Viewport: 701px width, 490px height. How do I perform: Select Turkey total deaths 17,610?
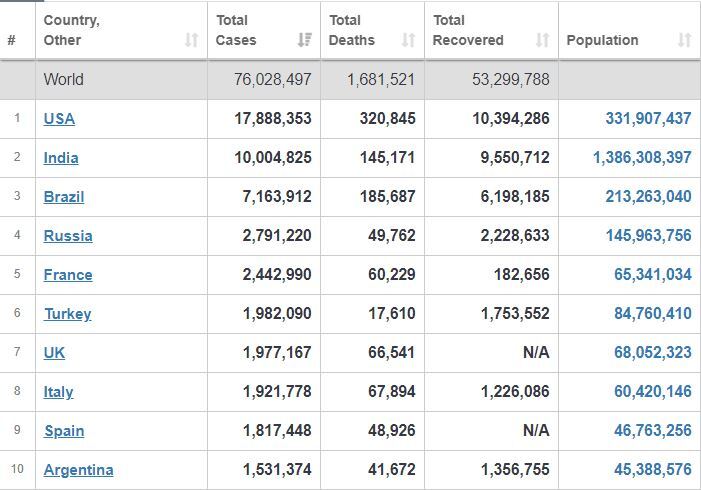(392, 313)
